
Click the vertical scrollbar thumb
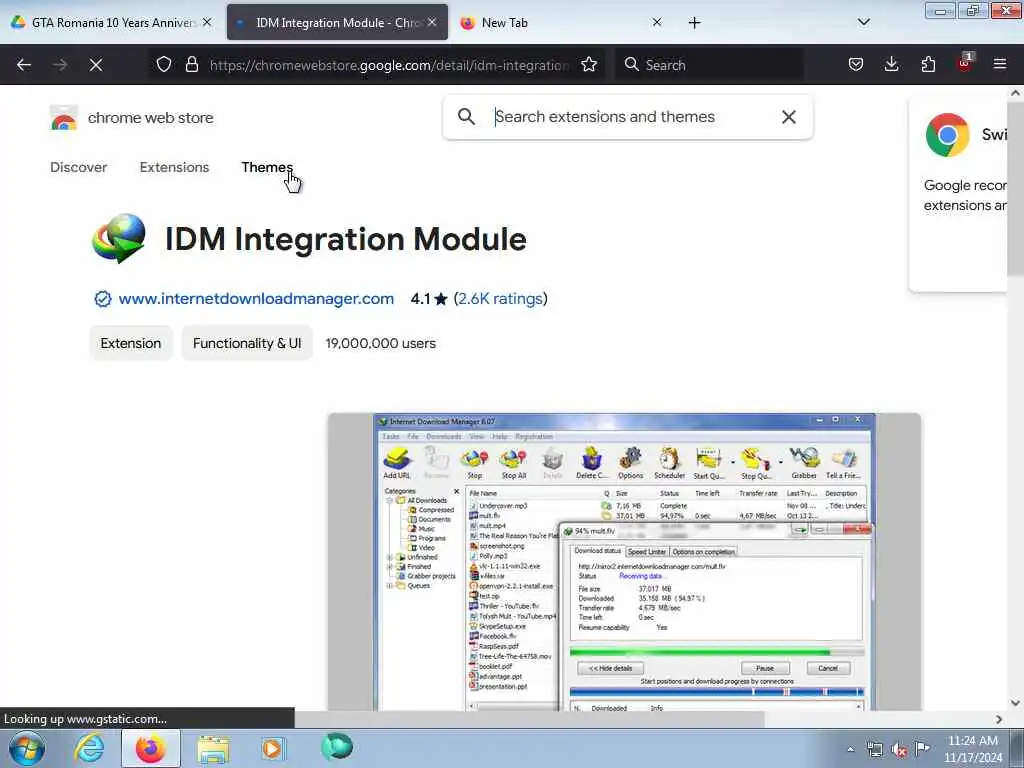[1016, 189]
